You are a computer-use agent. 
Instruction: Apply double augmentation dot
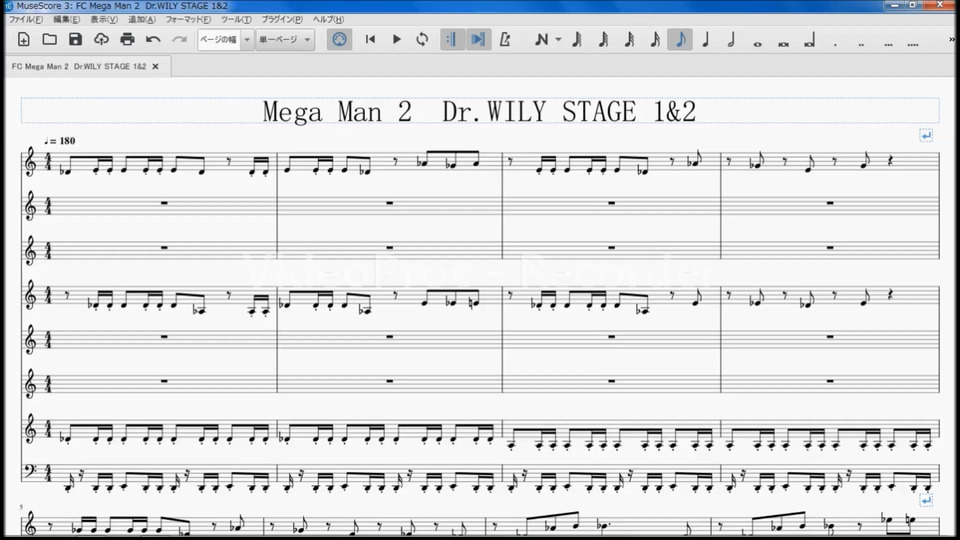(861, 44)
